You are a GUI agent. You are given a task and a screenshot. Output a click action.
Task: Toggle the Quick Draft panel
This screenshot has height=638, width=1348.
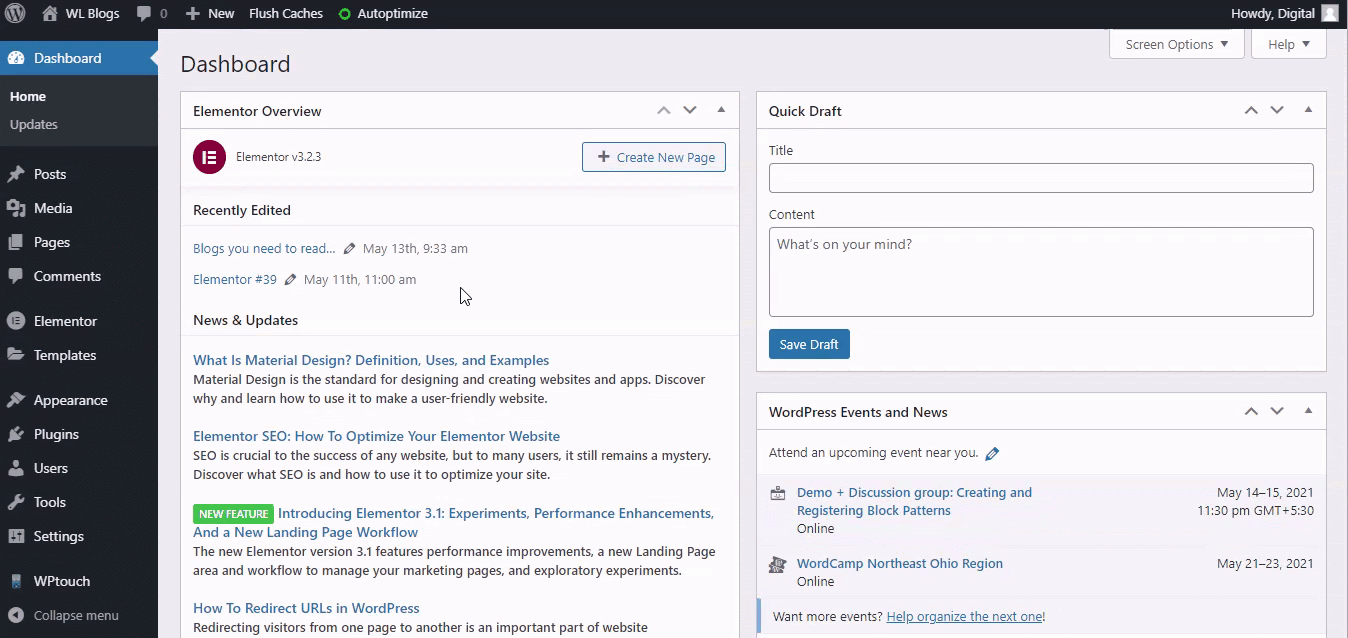point(1308,110)
